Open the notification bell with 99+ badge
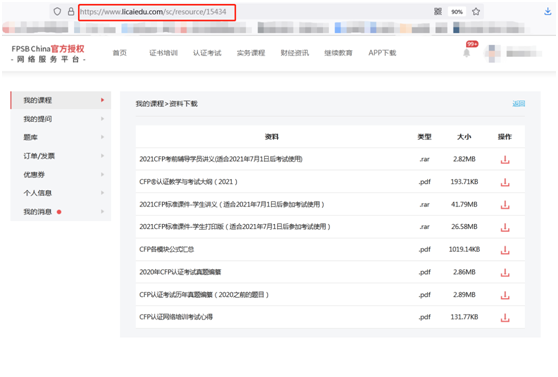This screenshot has height=377, width=558. tap(467, 53)
